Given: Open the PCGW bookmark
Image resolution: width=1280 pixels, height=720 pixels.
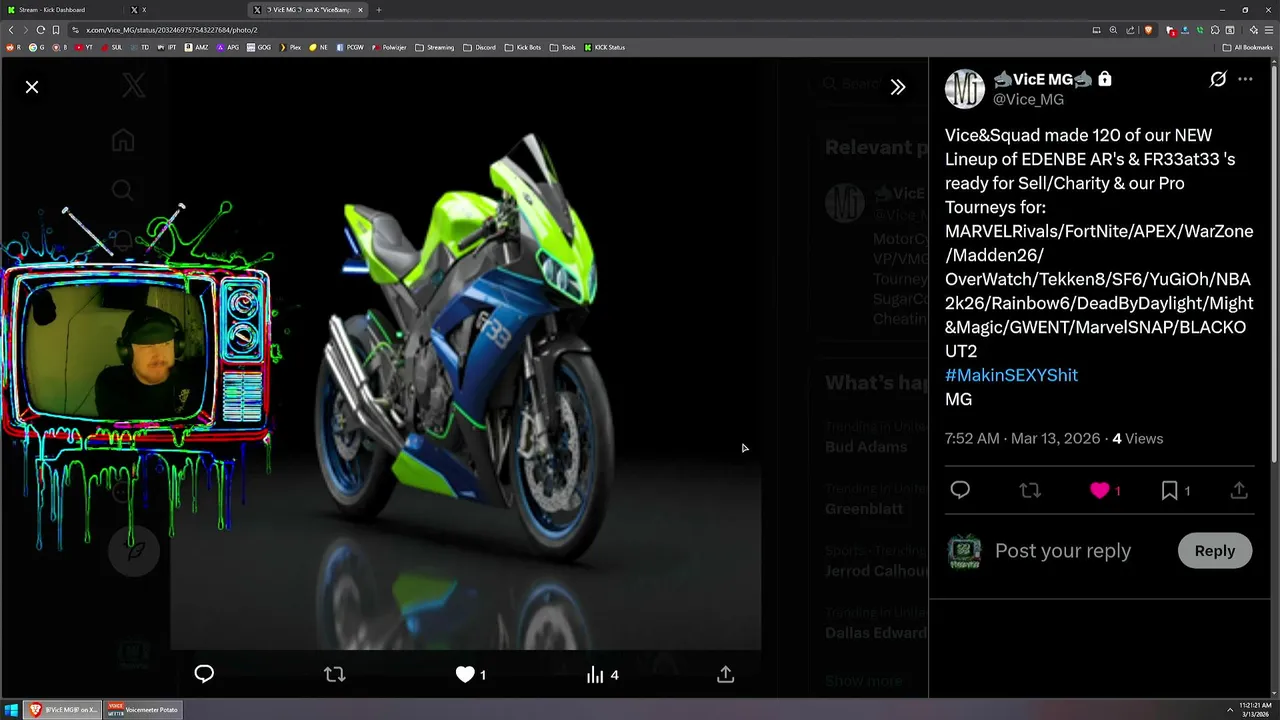Looking at the screenshot, I should (x=350, y=47).
